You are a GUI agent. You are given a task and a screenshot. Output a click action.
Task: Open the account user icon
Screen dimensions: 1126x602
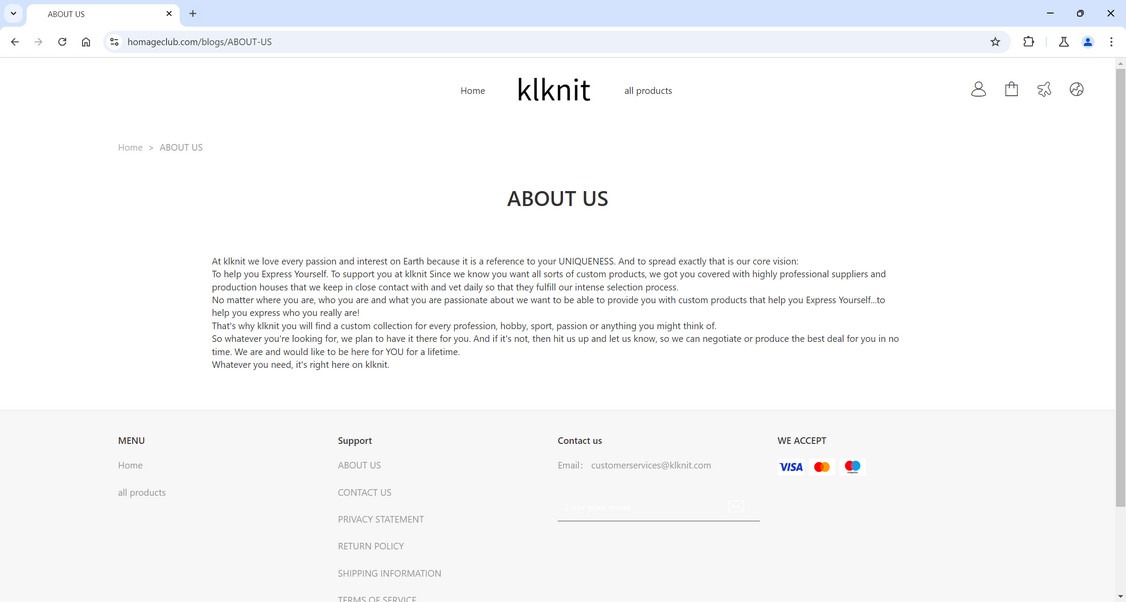(978, 89)
